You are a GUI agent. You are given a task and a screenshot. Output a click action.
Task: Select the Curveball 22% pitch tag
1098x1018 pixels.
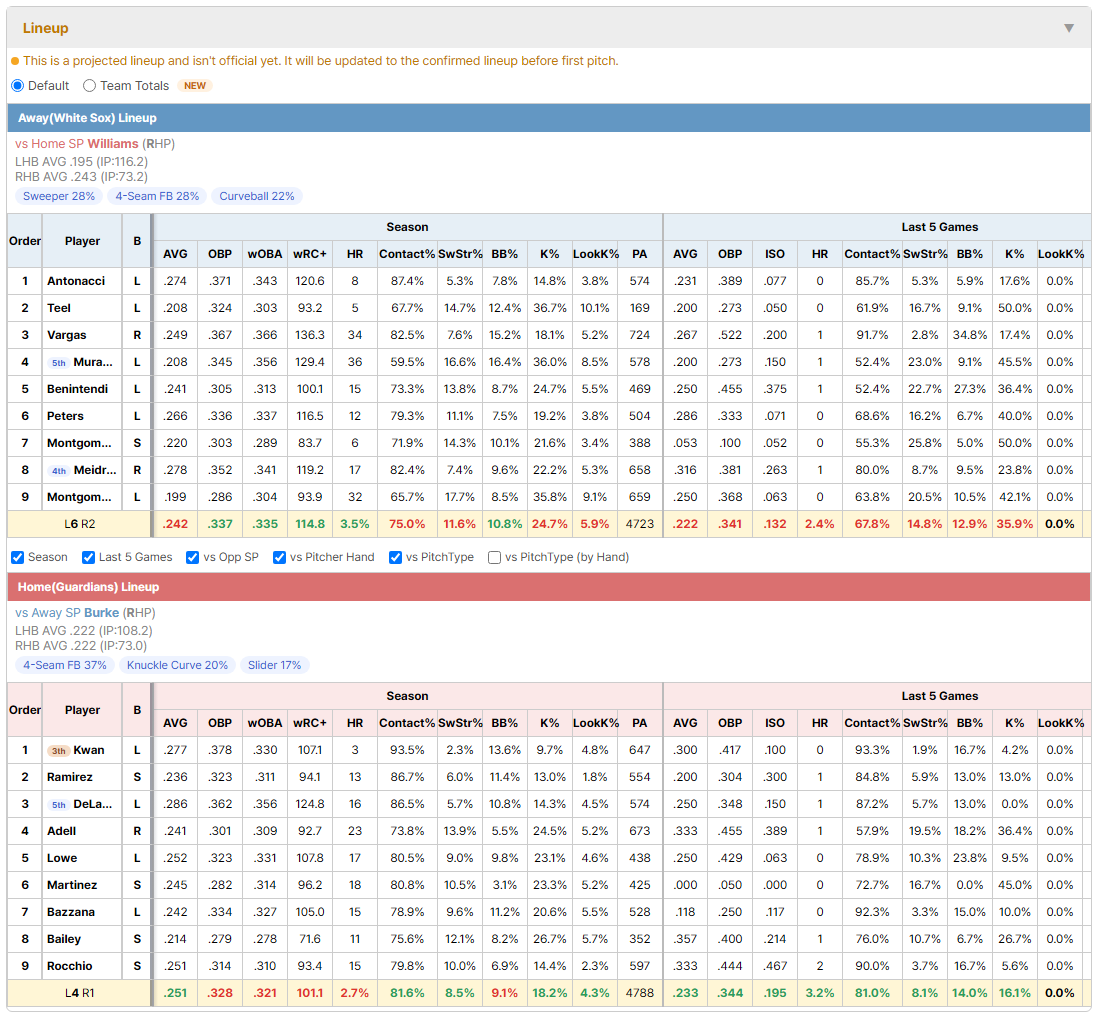tap(257, 196)
